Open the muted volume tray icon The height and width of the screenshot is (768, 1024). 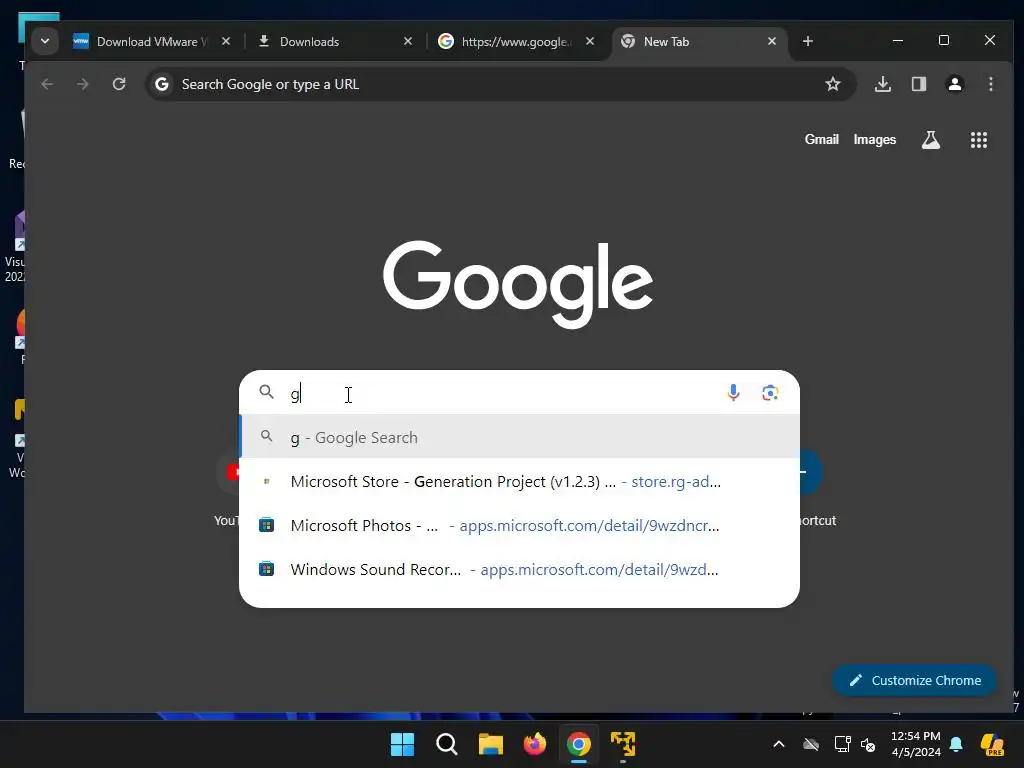point(868,744)
